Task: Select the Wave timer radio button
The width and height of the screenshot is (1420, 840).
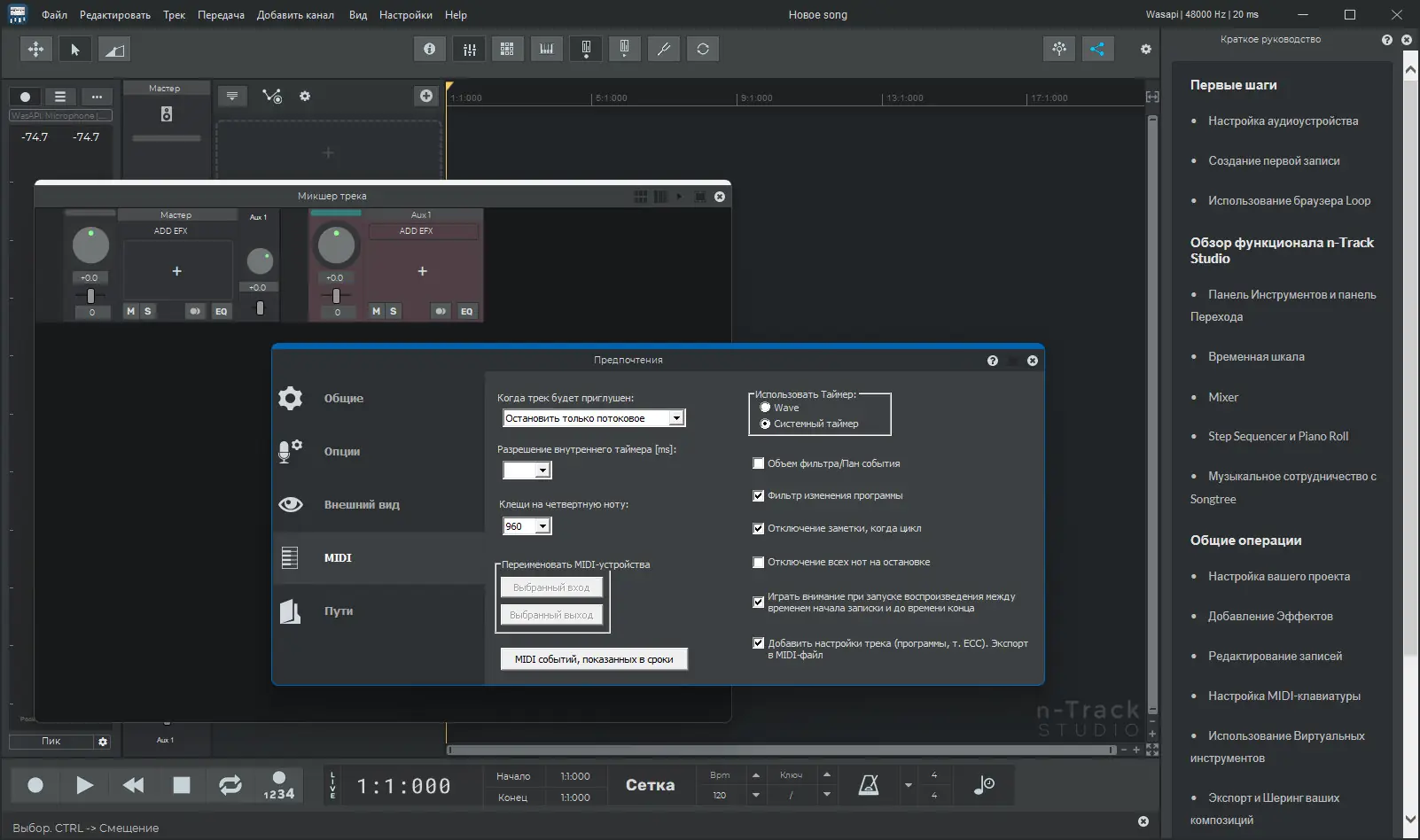Action: 765,408
